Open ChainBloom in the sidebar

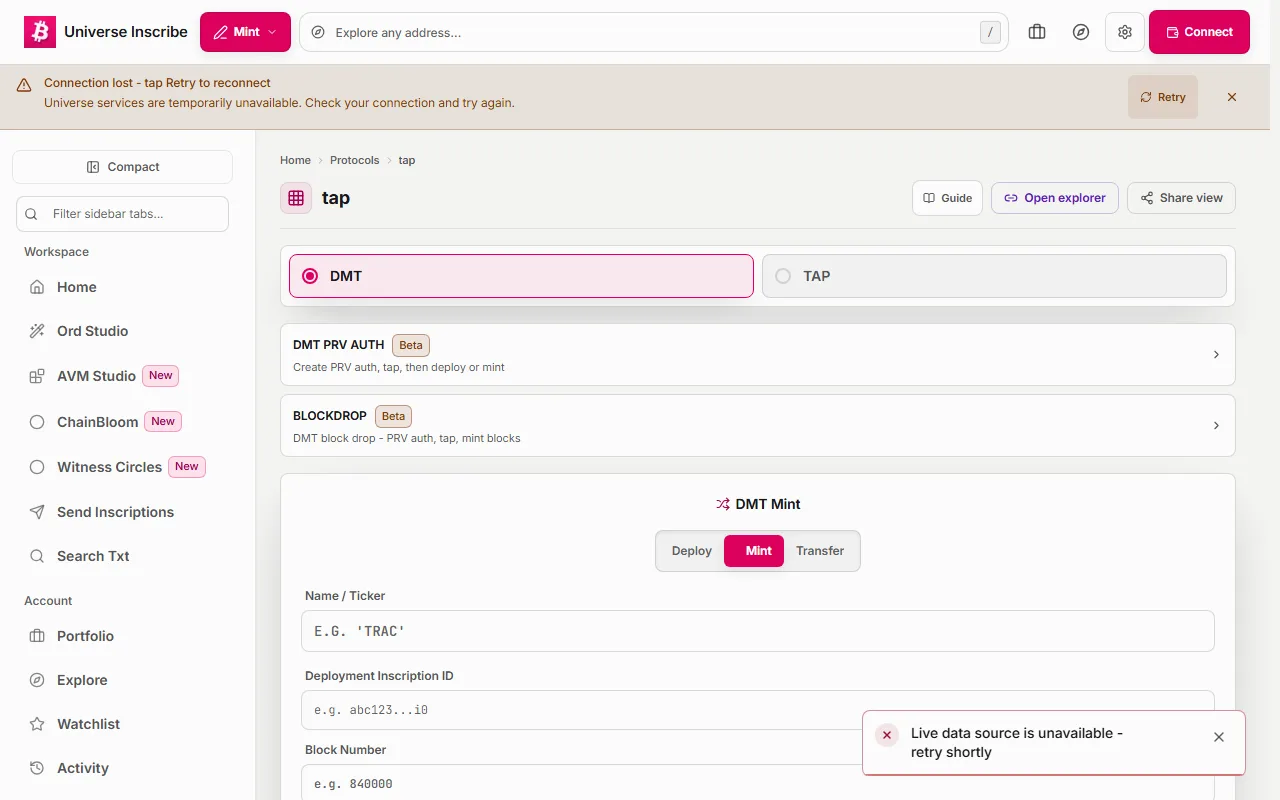(122, 422)
